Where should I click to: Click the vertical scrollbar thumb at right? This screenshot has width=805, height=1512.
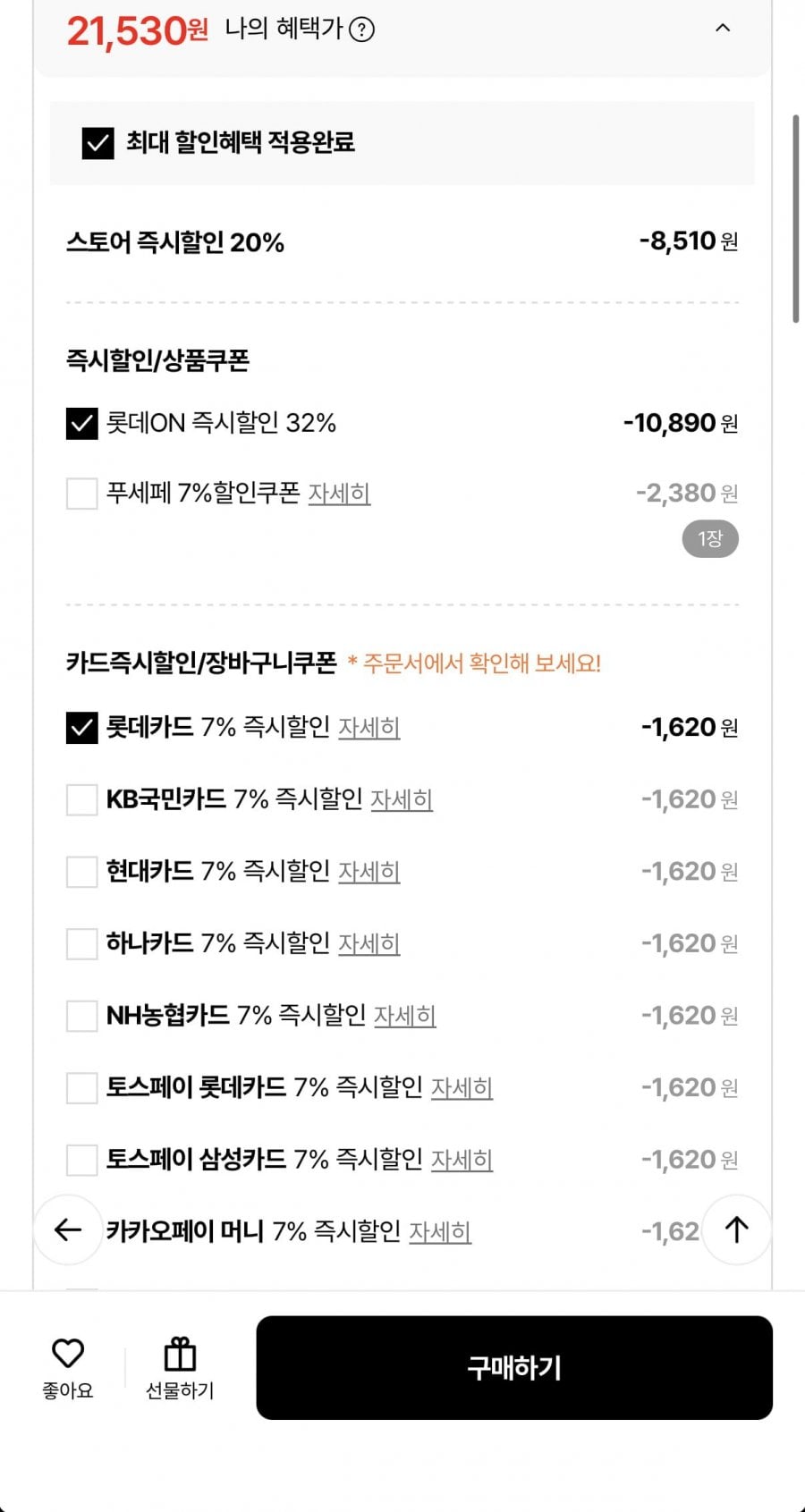click(x=795, y=218)
